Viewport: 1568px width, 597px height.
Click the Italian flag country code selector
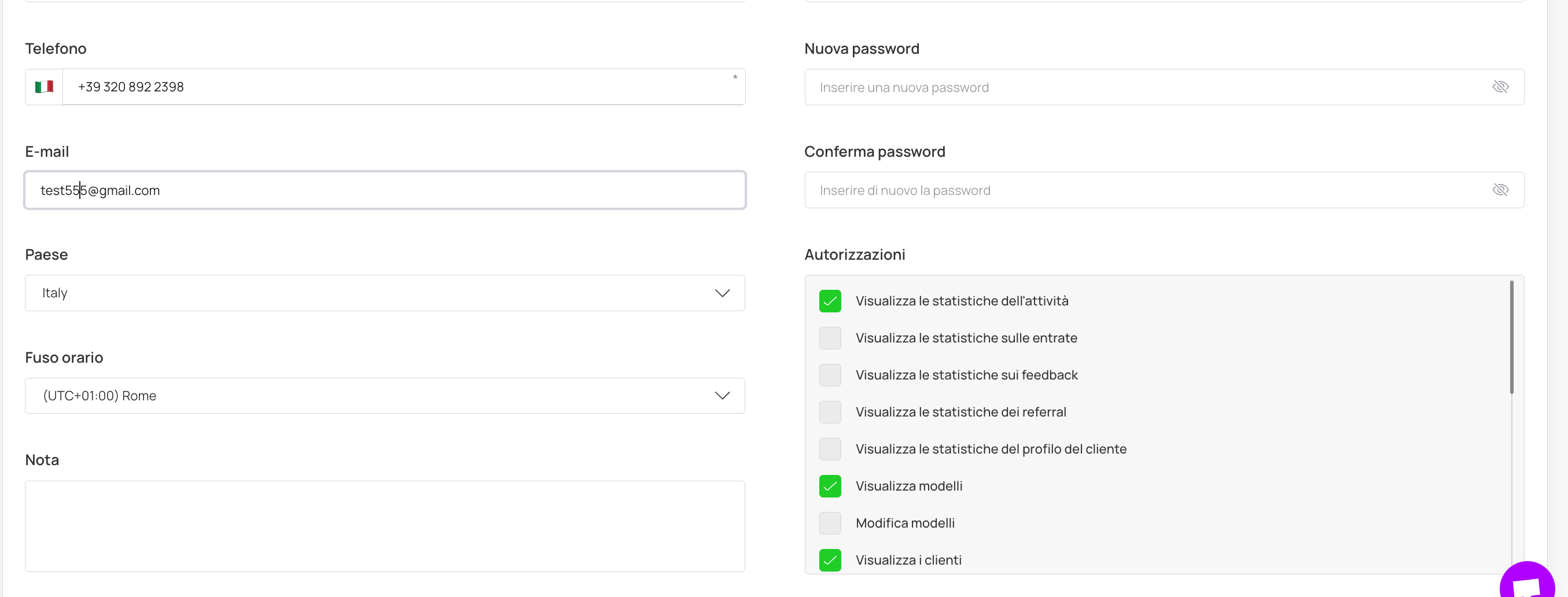44,87
